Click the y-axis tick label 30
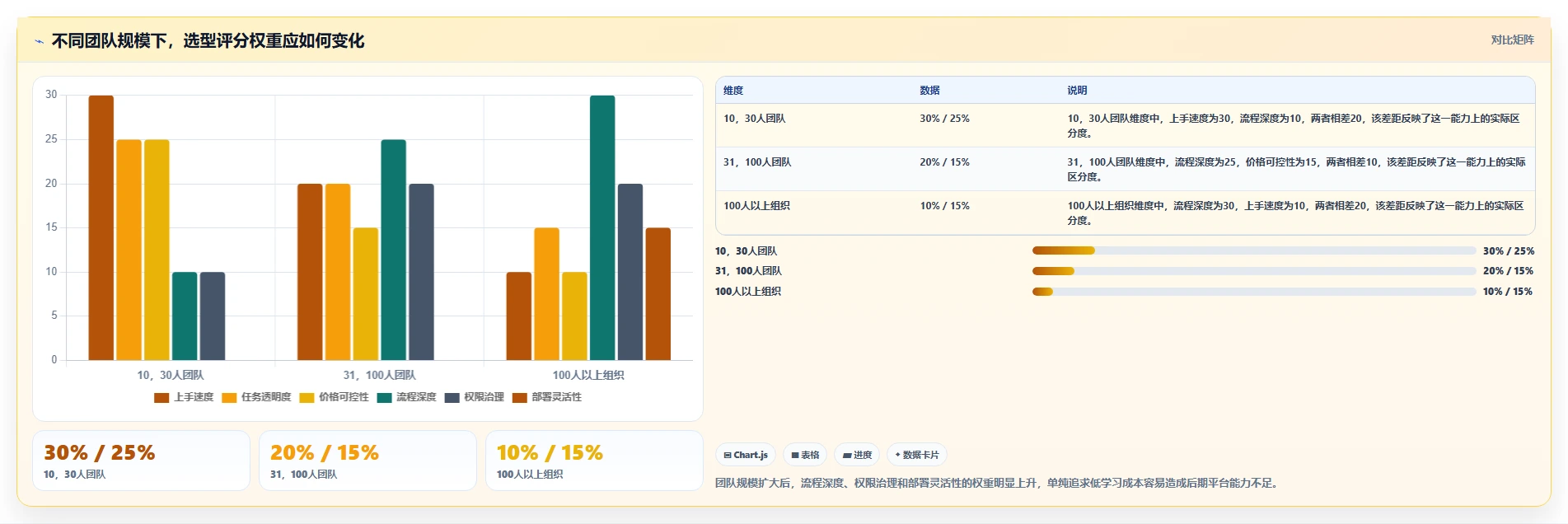This screenshot has height=524, width=1568. [51, 95]
